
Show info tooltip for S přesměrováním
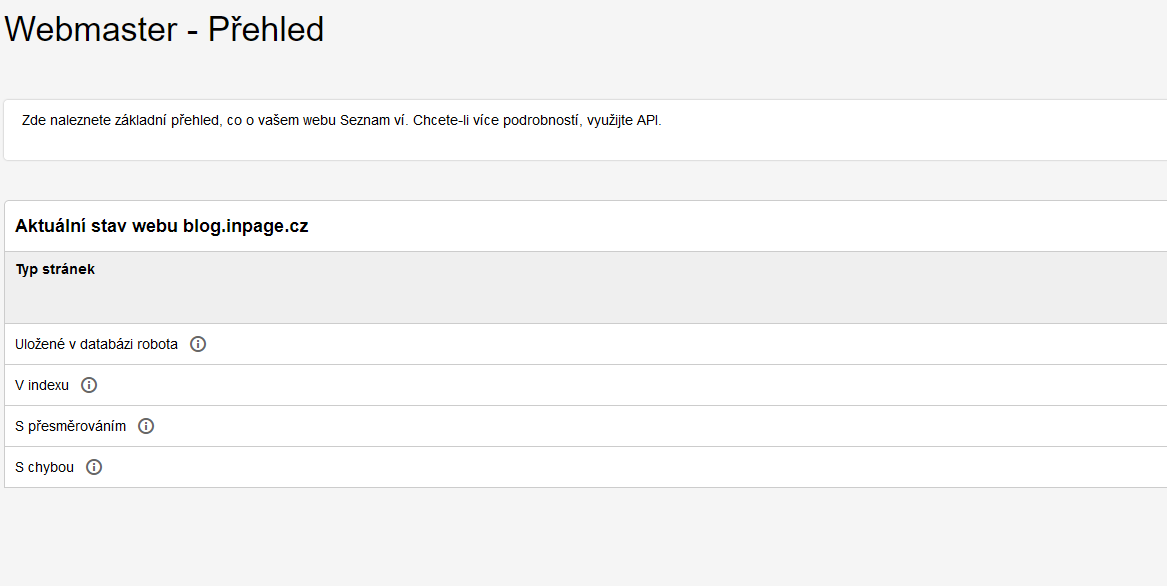point(146,426)
